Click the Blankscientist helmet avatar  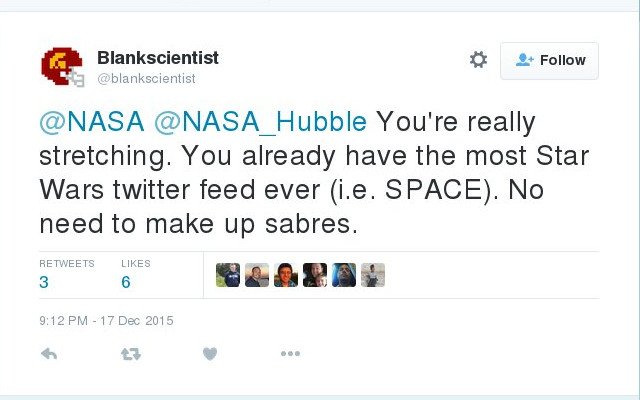[62, 67]
